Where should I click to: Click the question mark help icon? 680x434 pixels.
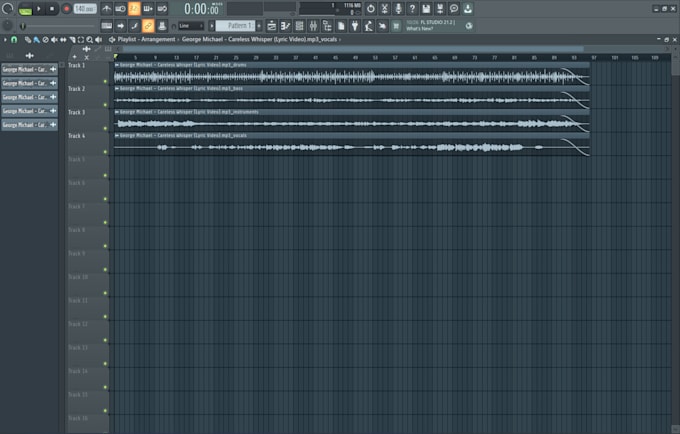[x=412, y=9]
